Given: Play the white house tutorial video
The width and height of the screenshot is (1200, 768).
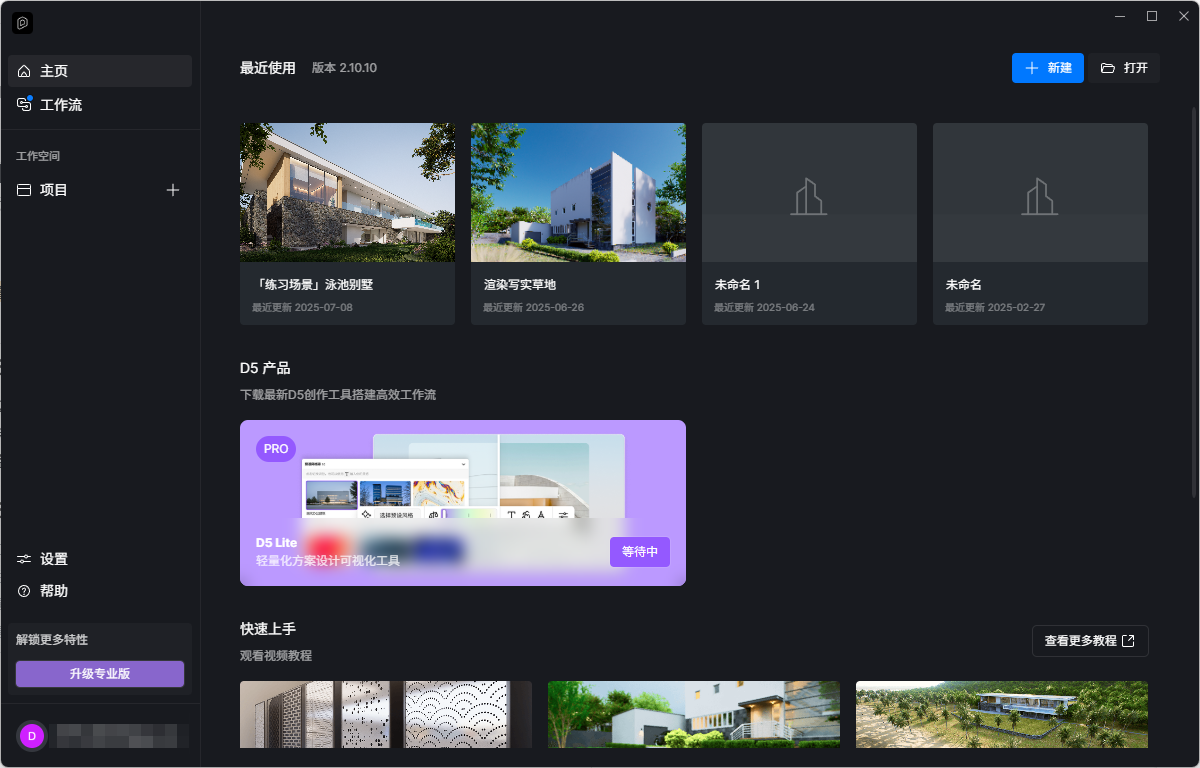Looking at the screenshot, I should coord(694,715).
